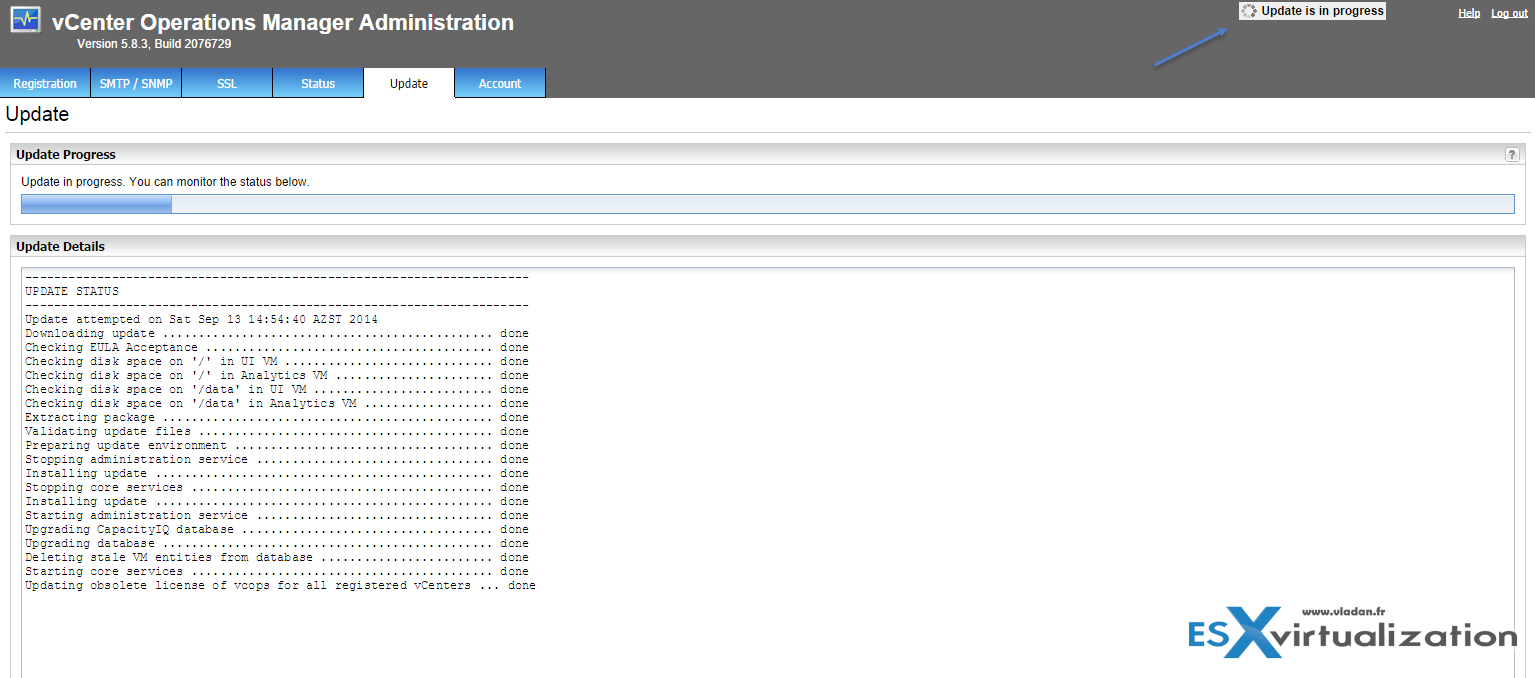Viewport: 1535px width, 678px height.
Task: Open the SMTP / SNMP tab
Action: click(136, 83)
